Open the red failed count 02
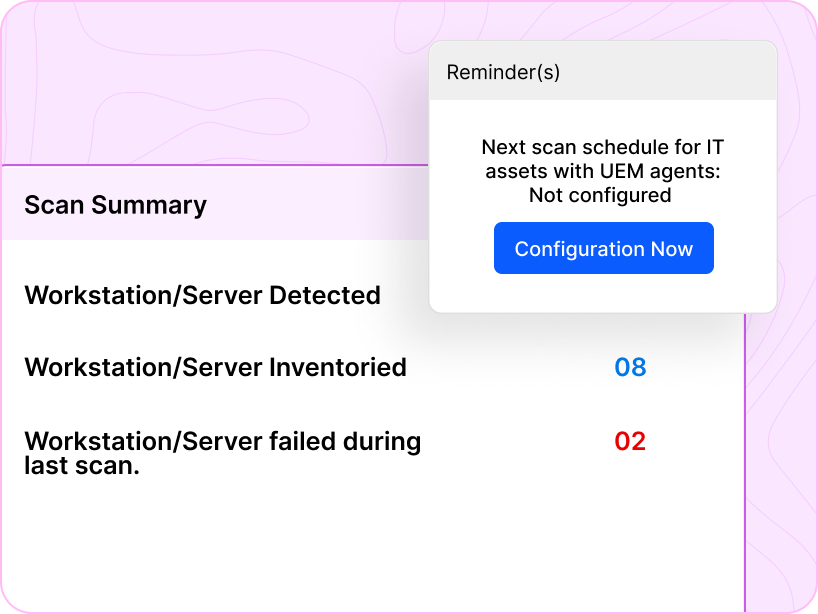Image resolution: width=818 pixels, height=614 pixels. click(x=630, y=441)
